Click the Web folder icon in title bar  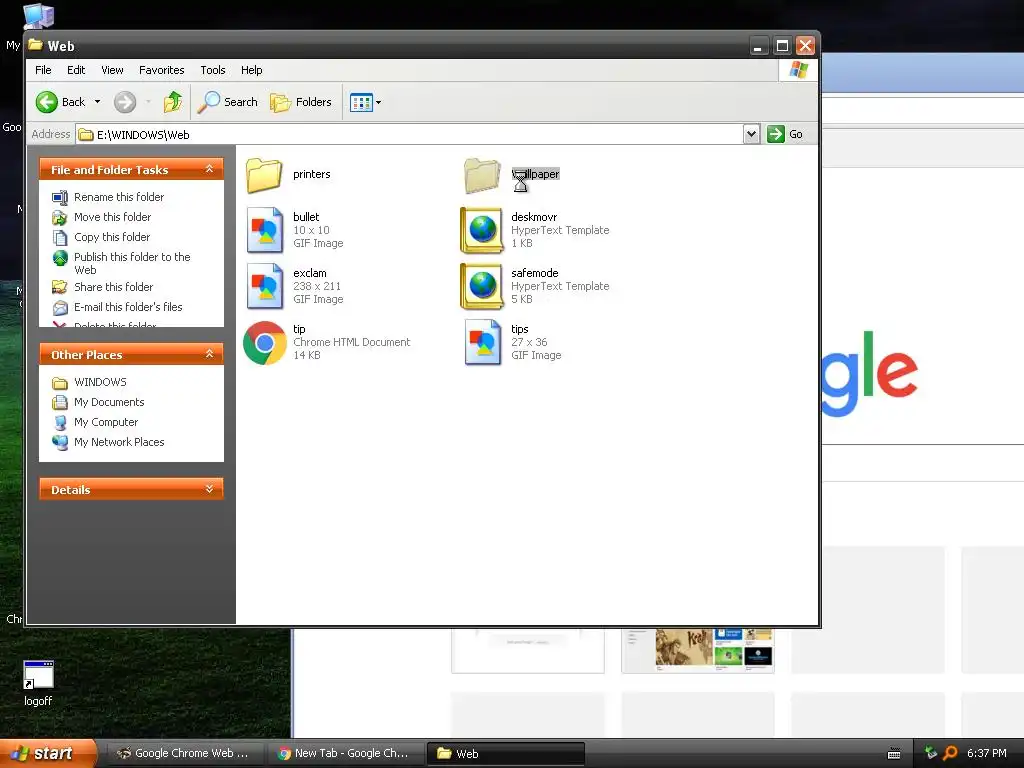tap(36, 46)
